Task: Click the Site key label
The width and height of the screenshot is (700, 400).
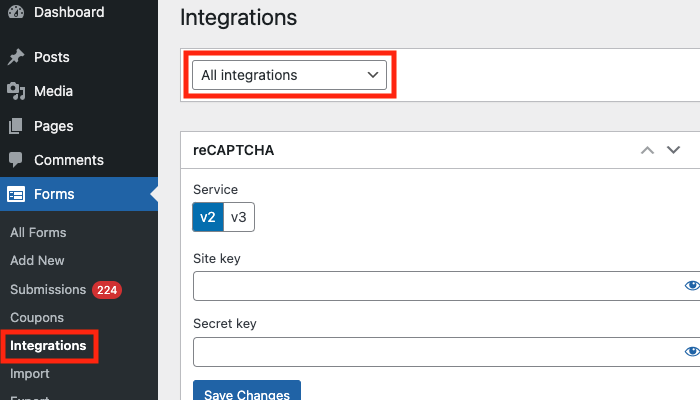Action: [217, 258]
